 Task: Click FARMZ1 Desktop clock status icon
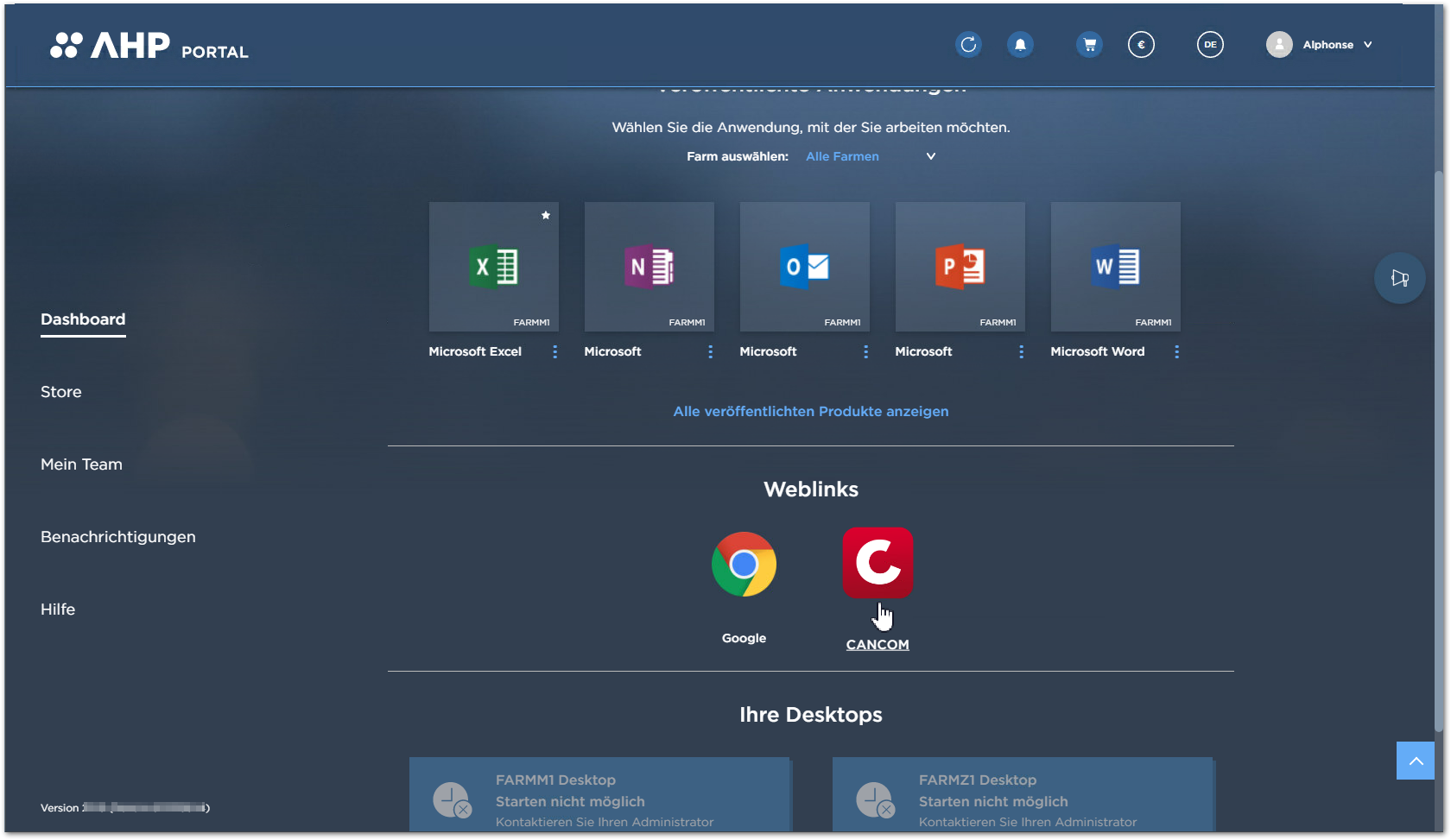coord(875,799)
